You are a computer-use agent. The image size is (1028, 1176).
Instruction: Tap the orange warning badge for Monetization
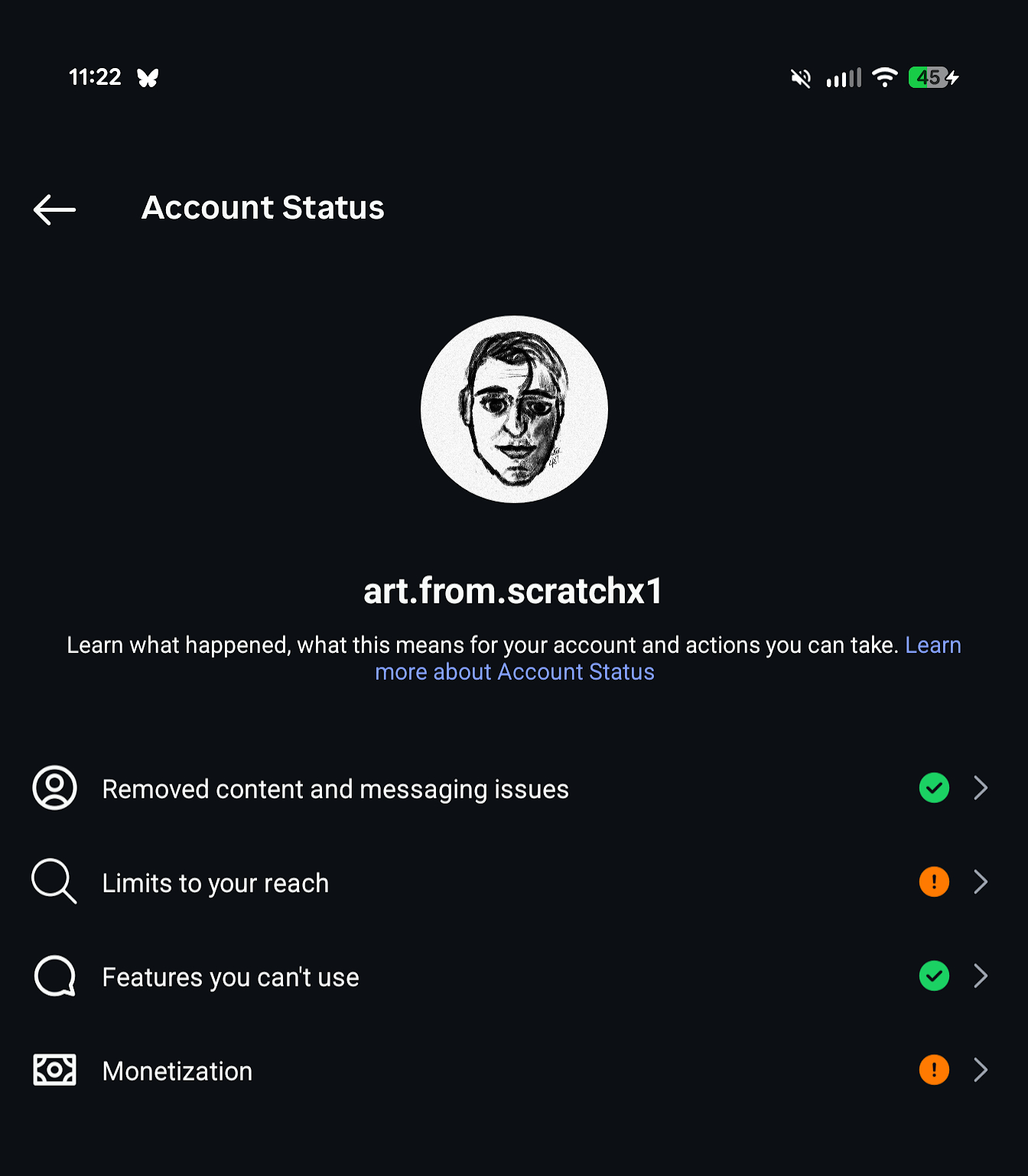(934, 1070)
